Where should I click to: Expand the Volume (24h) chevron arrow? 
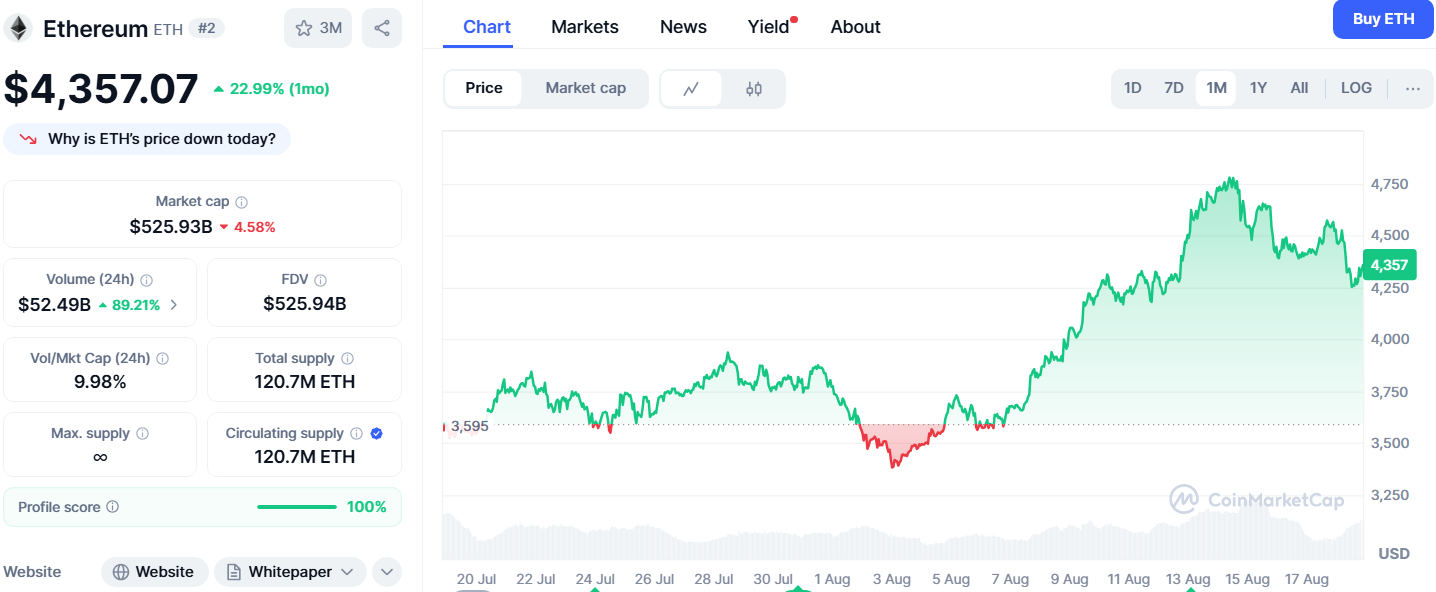click(x=174, y=305)
